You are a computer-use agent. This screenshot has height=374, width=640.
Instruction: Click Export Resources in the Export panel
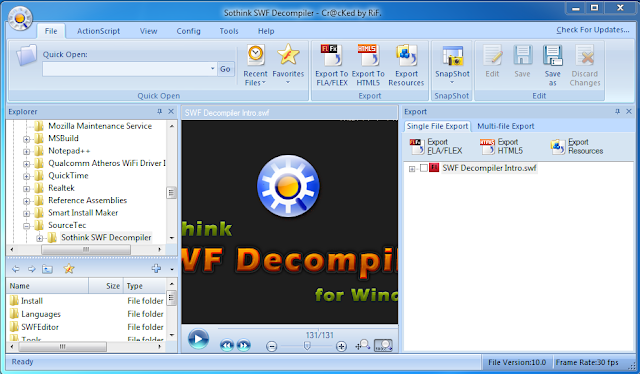click(x=577, y=146)
